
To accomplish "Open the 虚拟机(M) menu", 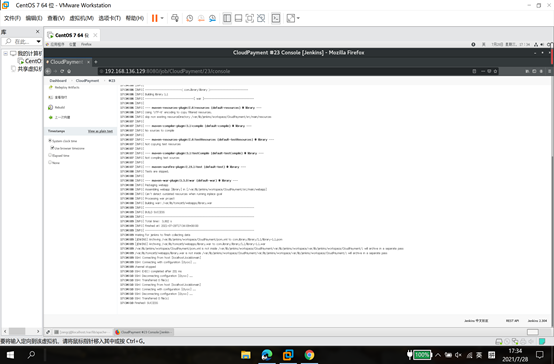I will (82, 18).
